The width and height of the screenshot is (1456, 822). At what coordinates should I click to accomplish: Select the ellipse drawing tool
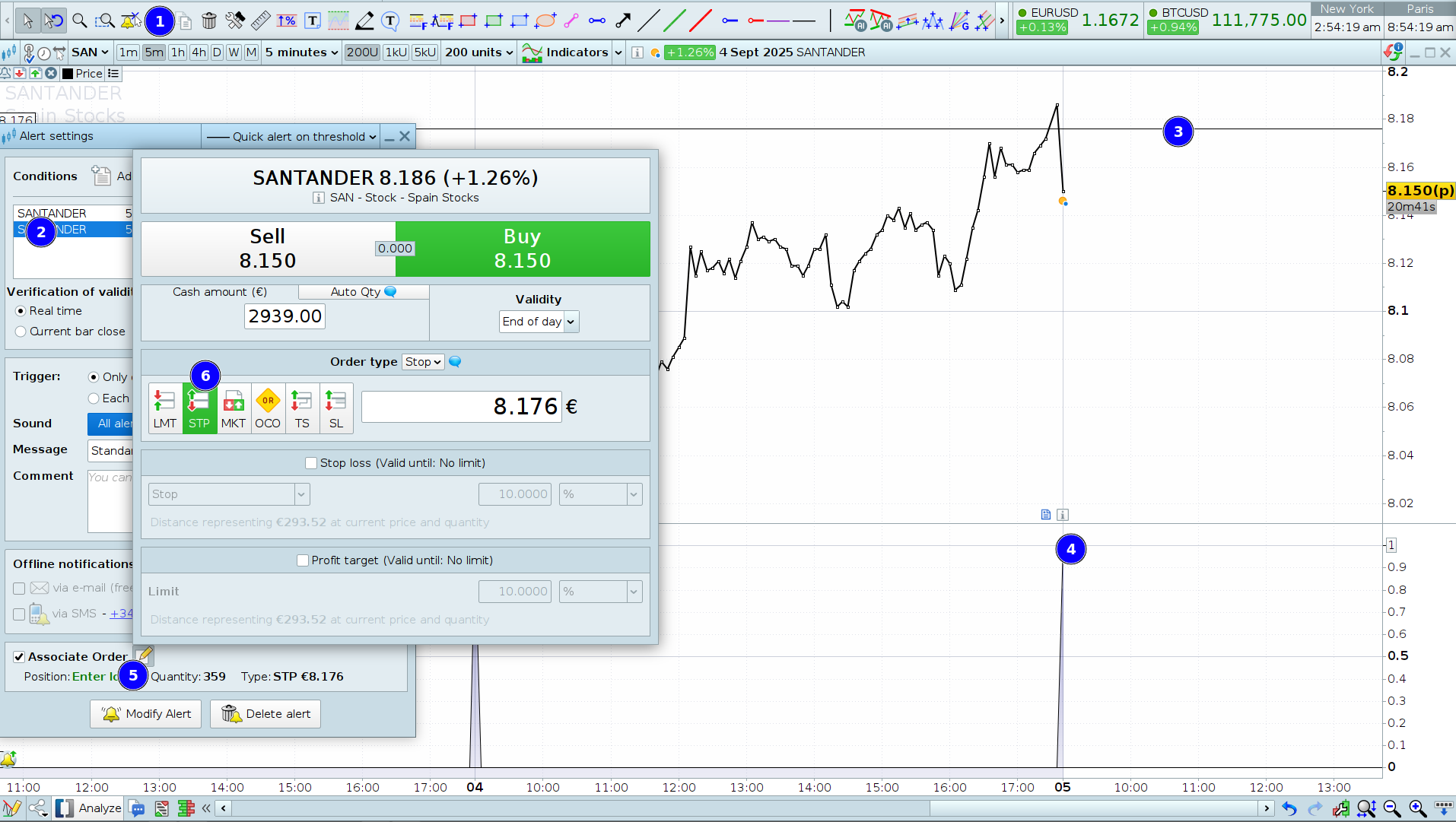click(x=545, y=21)
